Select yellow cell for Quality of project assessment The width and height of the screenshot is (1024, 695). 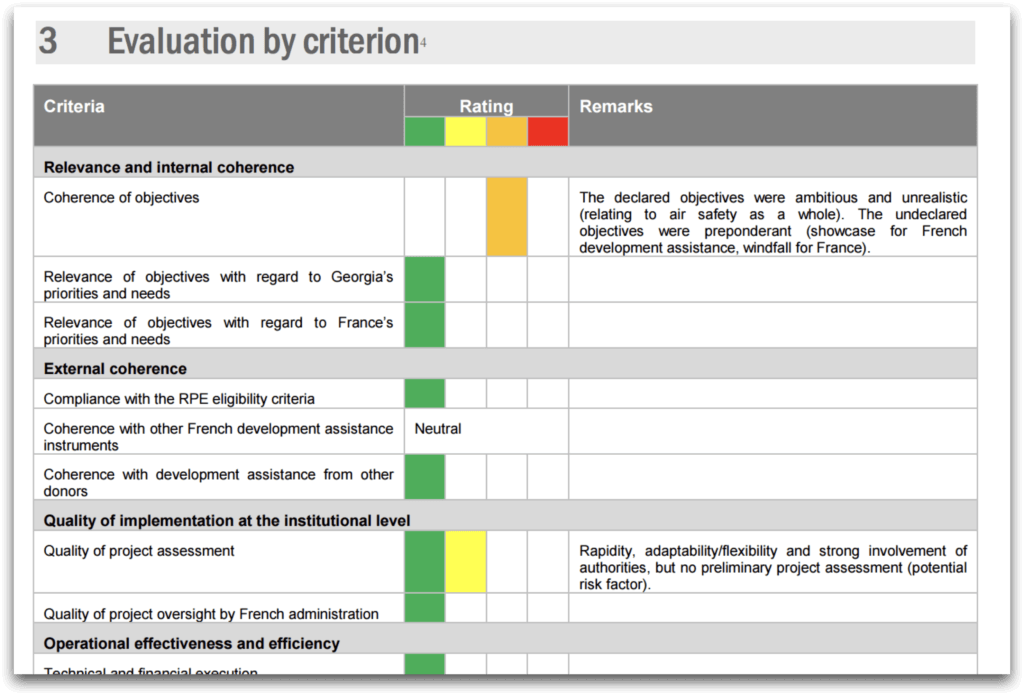(x=466, y=562)
